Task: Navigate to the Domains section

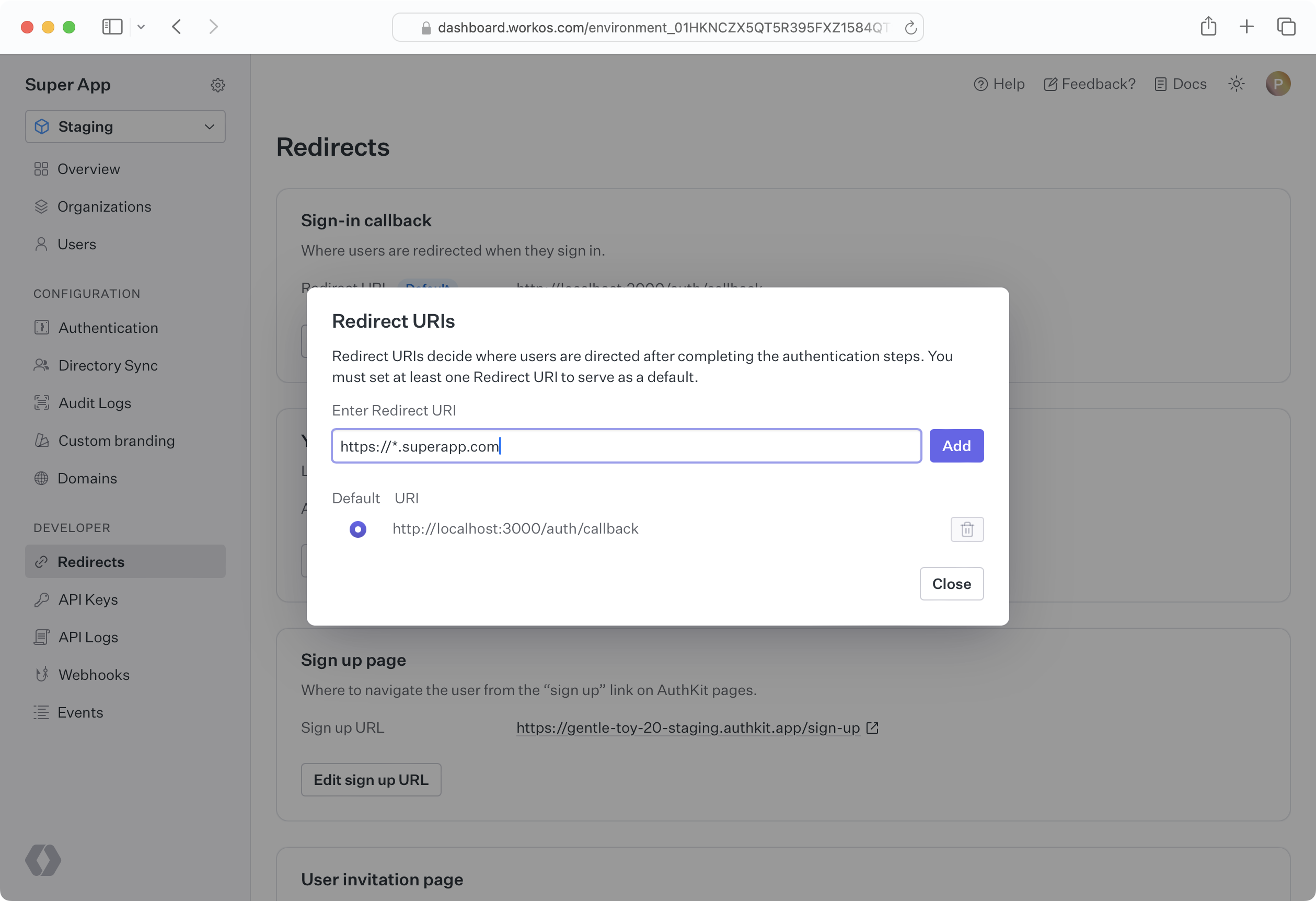Action: pos(87,478)
